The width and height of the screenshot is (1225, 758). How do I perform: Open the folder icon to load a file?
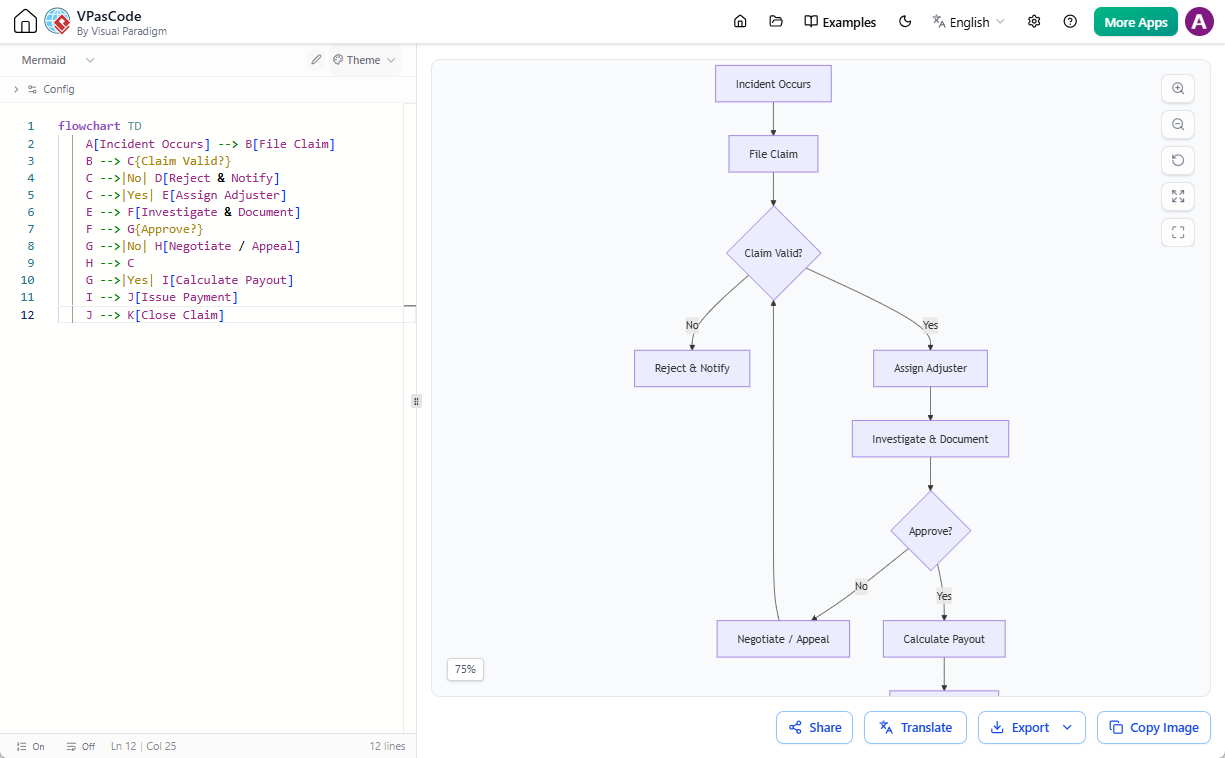click(776, 22)
